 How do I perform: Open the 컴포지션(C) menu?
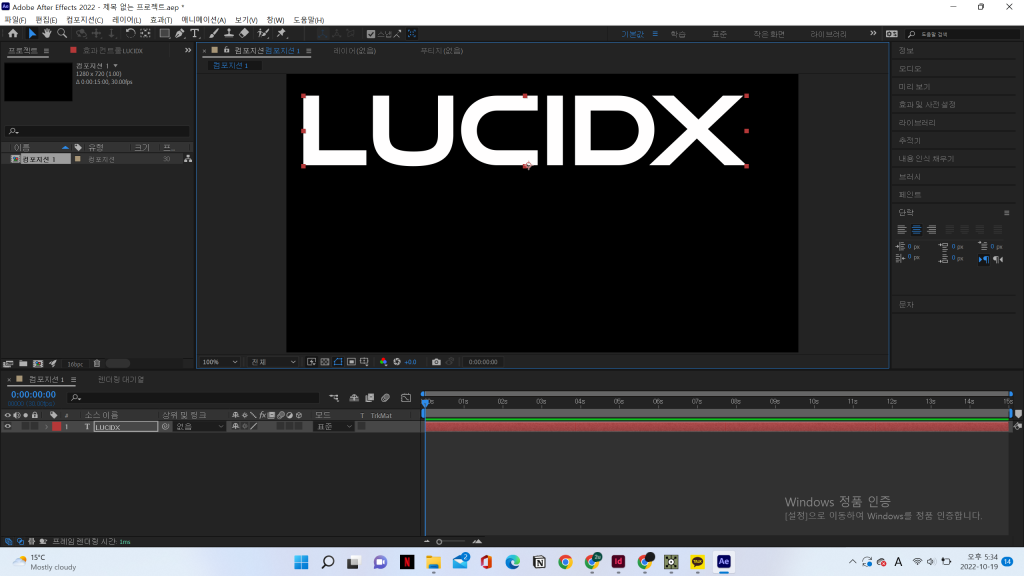(x=84, y=20)
